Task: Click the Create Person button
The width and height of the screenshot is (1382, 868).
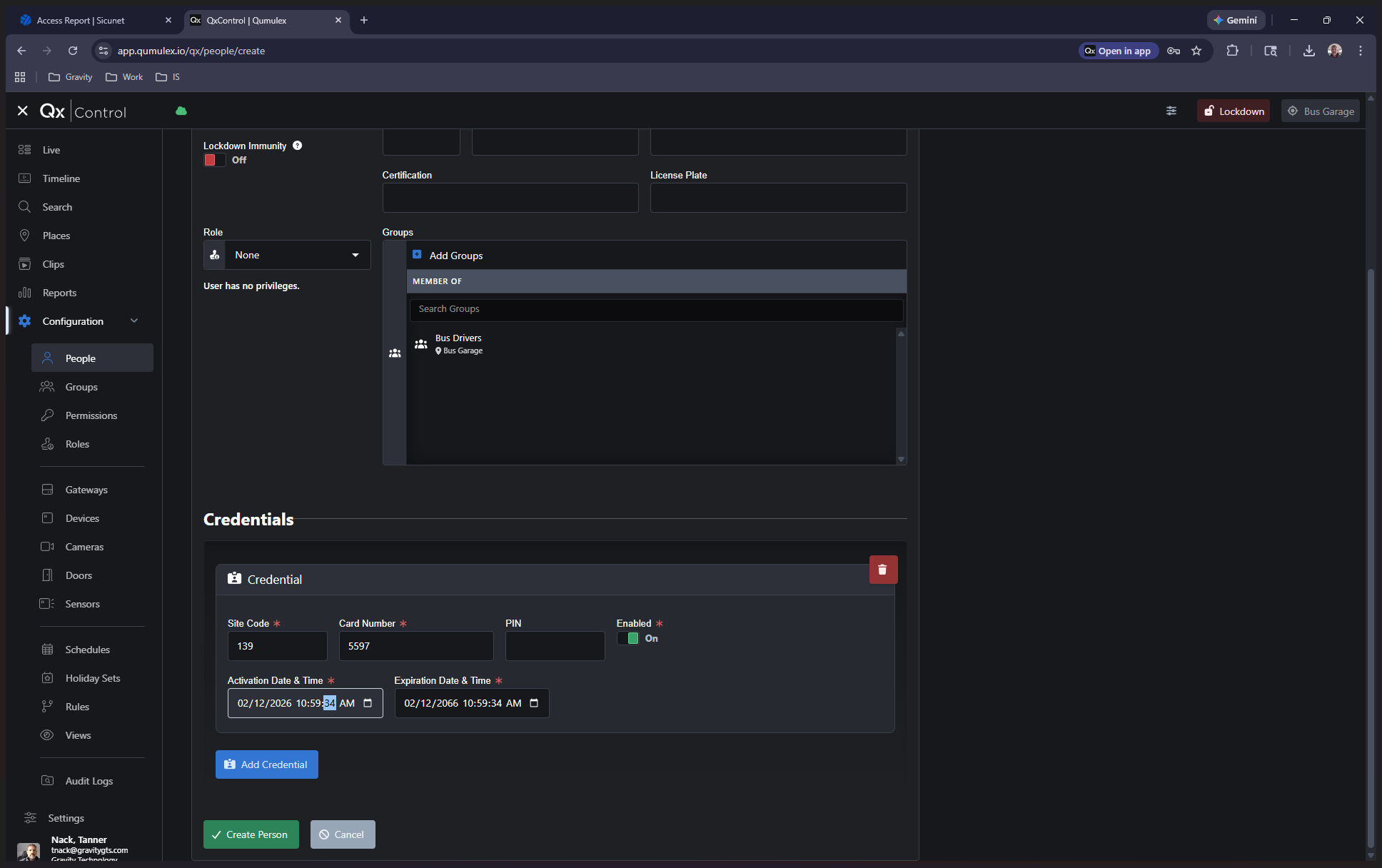Action: pos(251,834)
